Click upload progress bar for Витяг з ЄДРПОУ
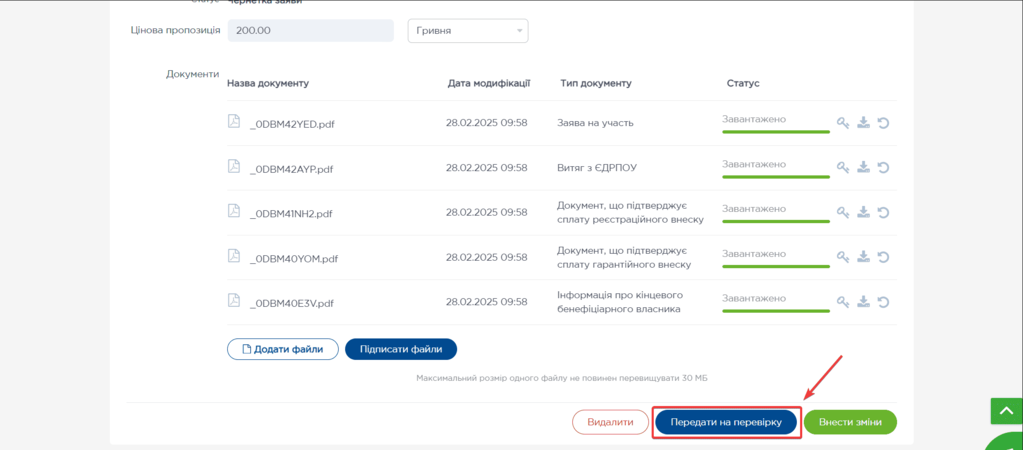This screenshot has width=1023, height=450. pyautogui.click(x=775, y=177)
